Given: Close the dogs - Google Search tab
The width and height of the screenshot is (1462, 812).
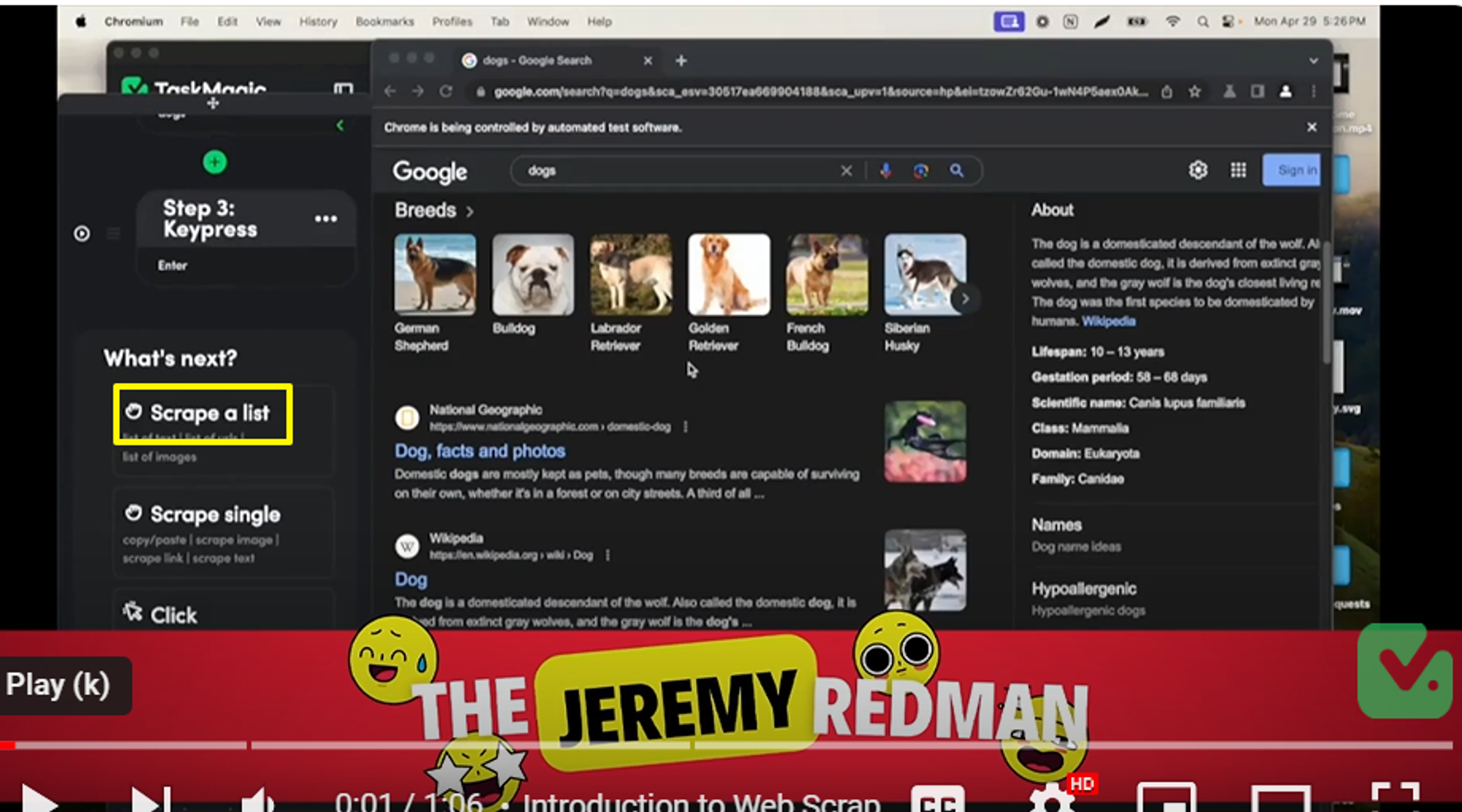Looking at the screenshot, I should click(648, 61).
